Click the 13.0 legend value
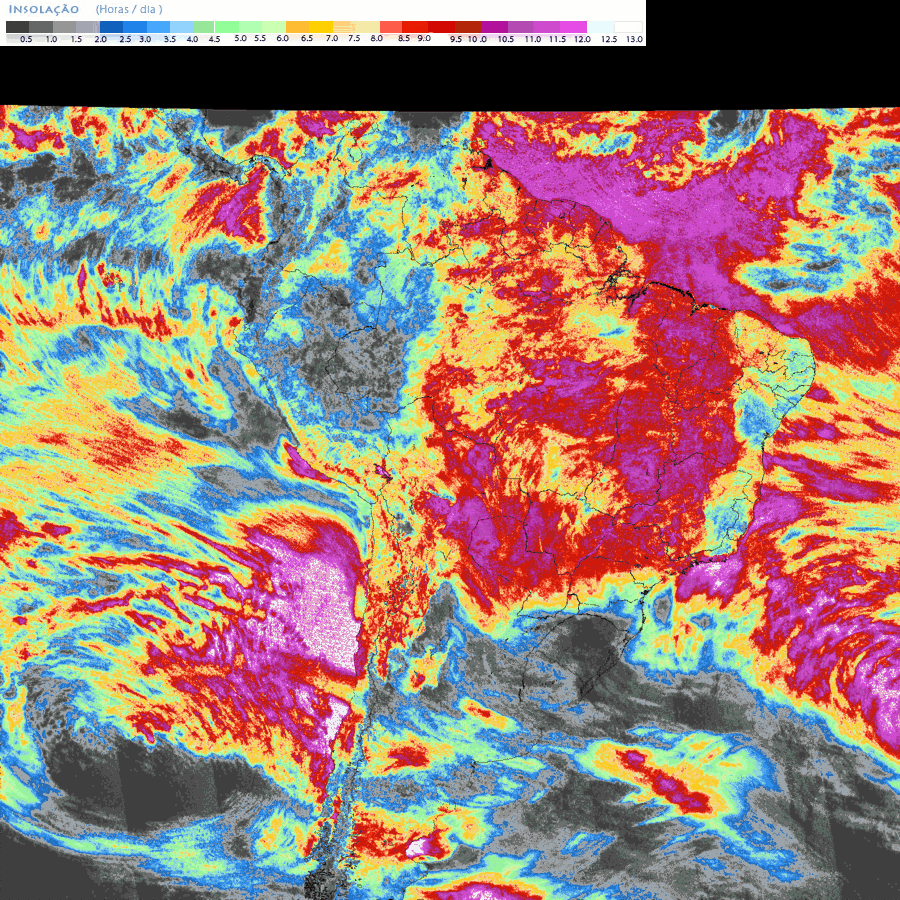Viewport: 900px width, 900px height. point(634,39)
